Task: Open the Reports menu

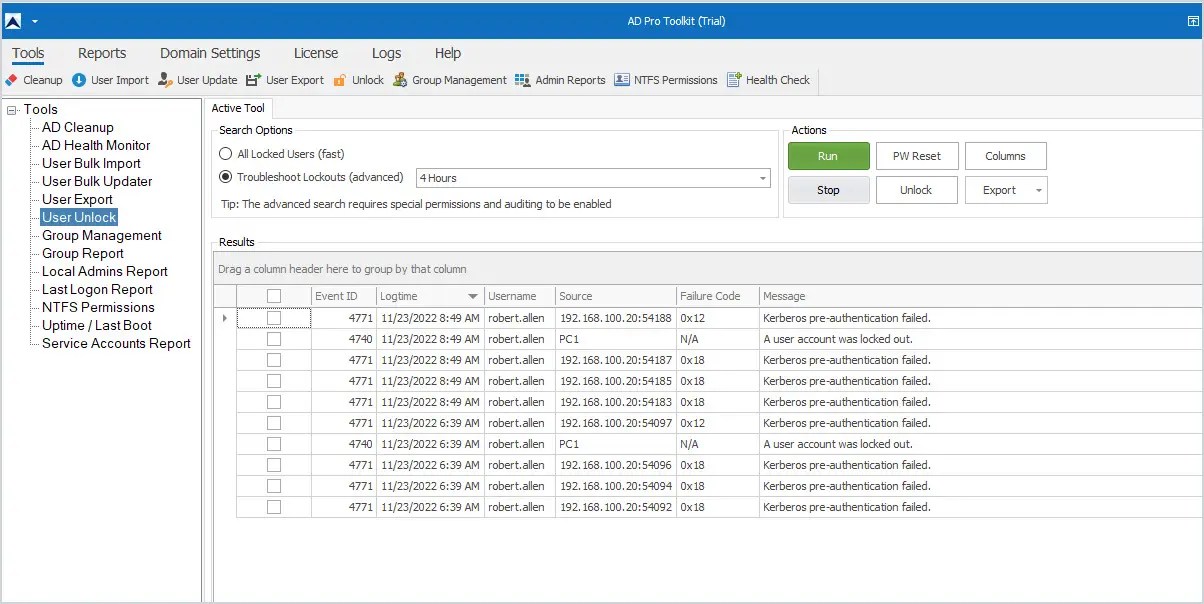Action: [101, 53]
